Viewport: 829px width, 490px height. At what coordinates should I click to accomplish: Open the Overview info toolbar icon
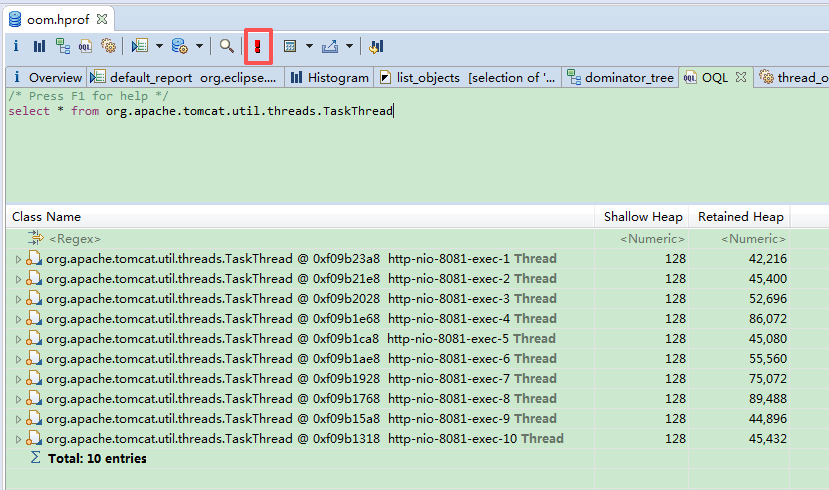[x=16, y=47]
